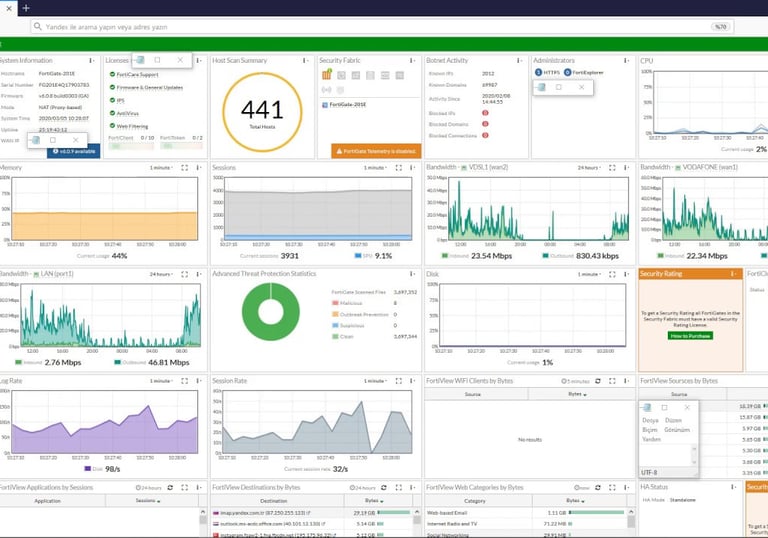Click the Web Categories by Bytes list scrollbar
Screen dimensions: 768x538
[x=631, y=522]
